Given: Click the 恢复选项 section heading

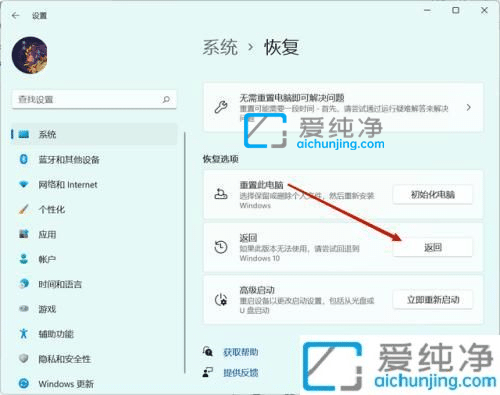Looking at the screenshot, I should pos(221,159).
